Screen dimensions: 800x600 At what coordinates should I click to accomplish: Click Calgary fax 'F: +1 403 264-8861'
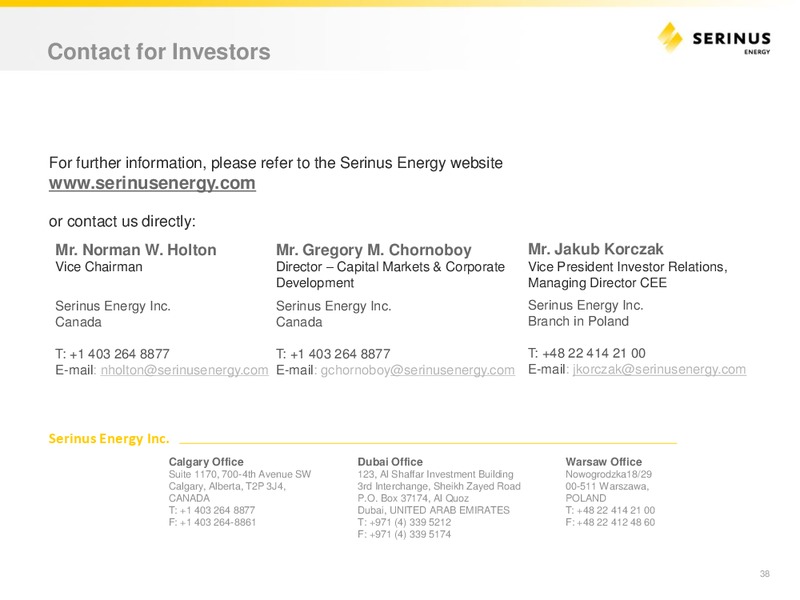(x=212, y=522)
